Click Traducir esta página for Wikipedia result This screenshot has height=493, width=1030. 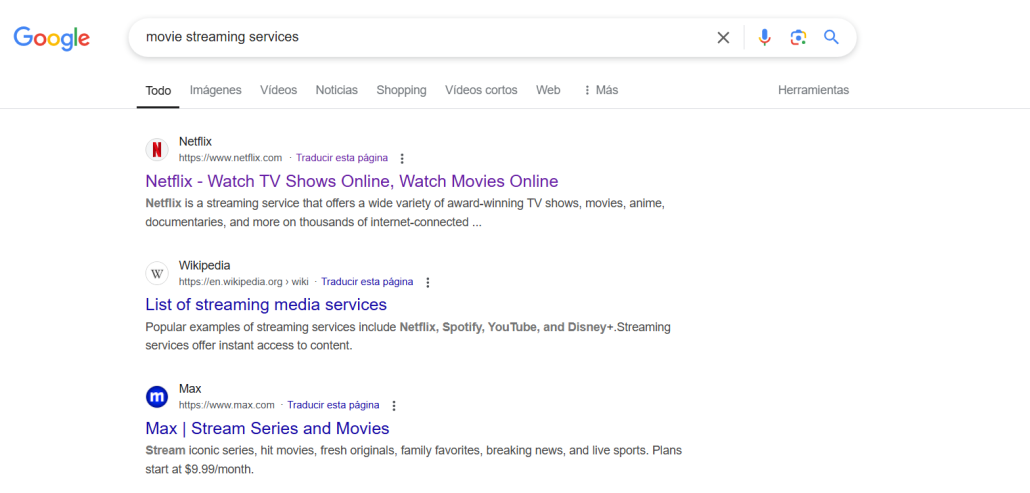coord(367,282)
